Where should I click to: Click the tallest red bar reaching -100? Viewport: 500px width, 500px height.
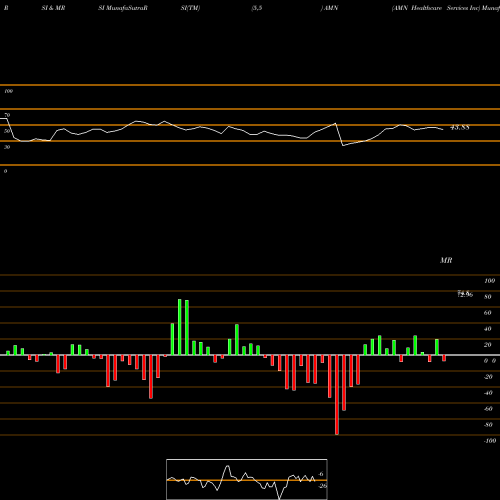(x=337, y=395)
